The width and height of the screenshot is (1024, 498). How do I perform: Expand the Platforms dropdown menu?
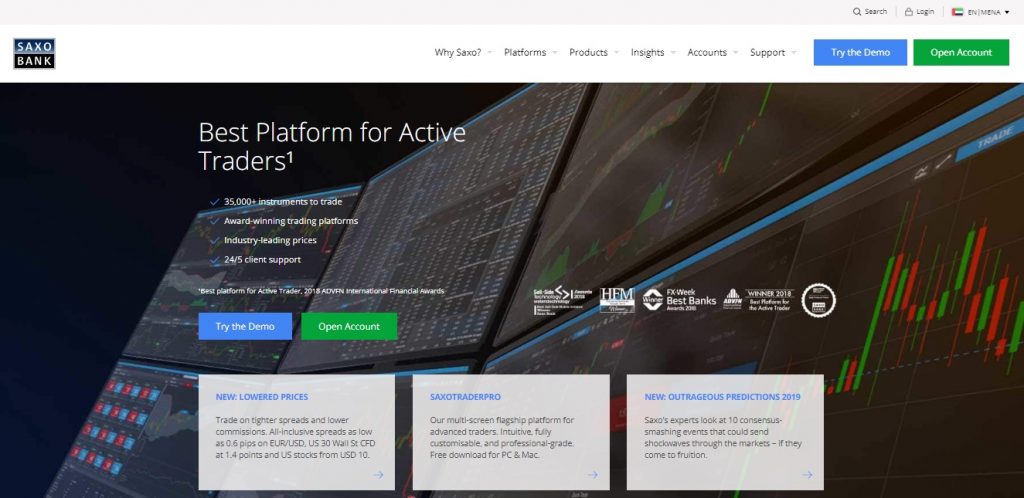pyautogui.click(x=530, y=53)
